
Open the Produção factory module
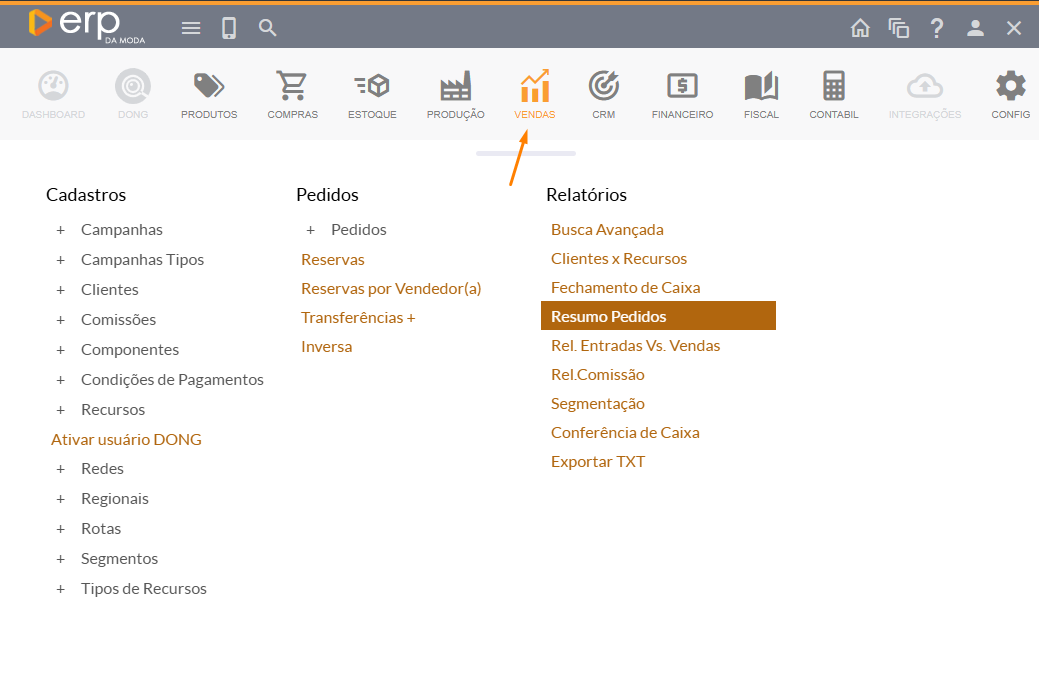[455, 87]
